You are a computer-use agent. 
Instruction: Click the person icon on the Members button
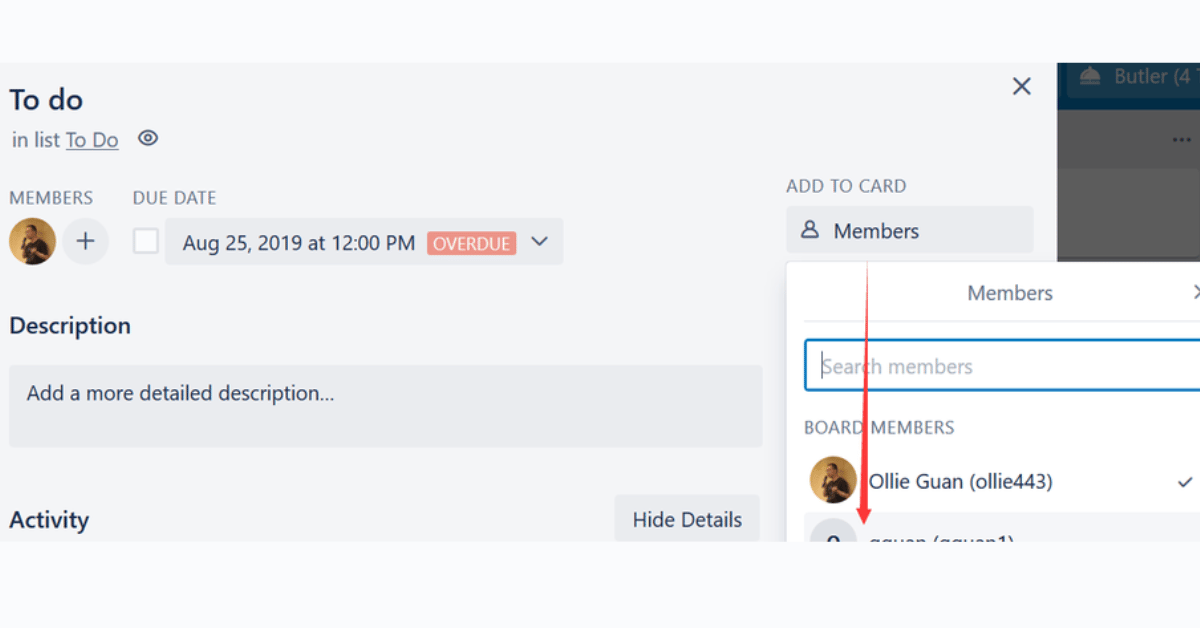[809, 229]
